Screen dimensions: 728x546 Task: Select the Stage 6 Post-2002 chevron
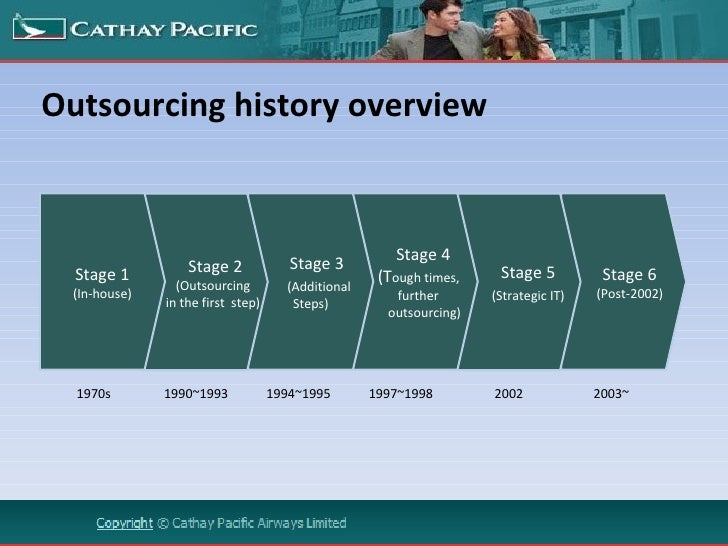tap(623, 282)
